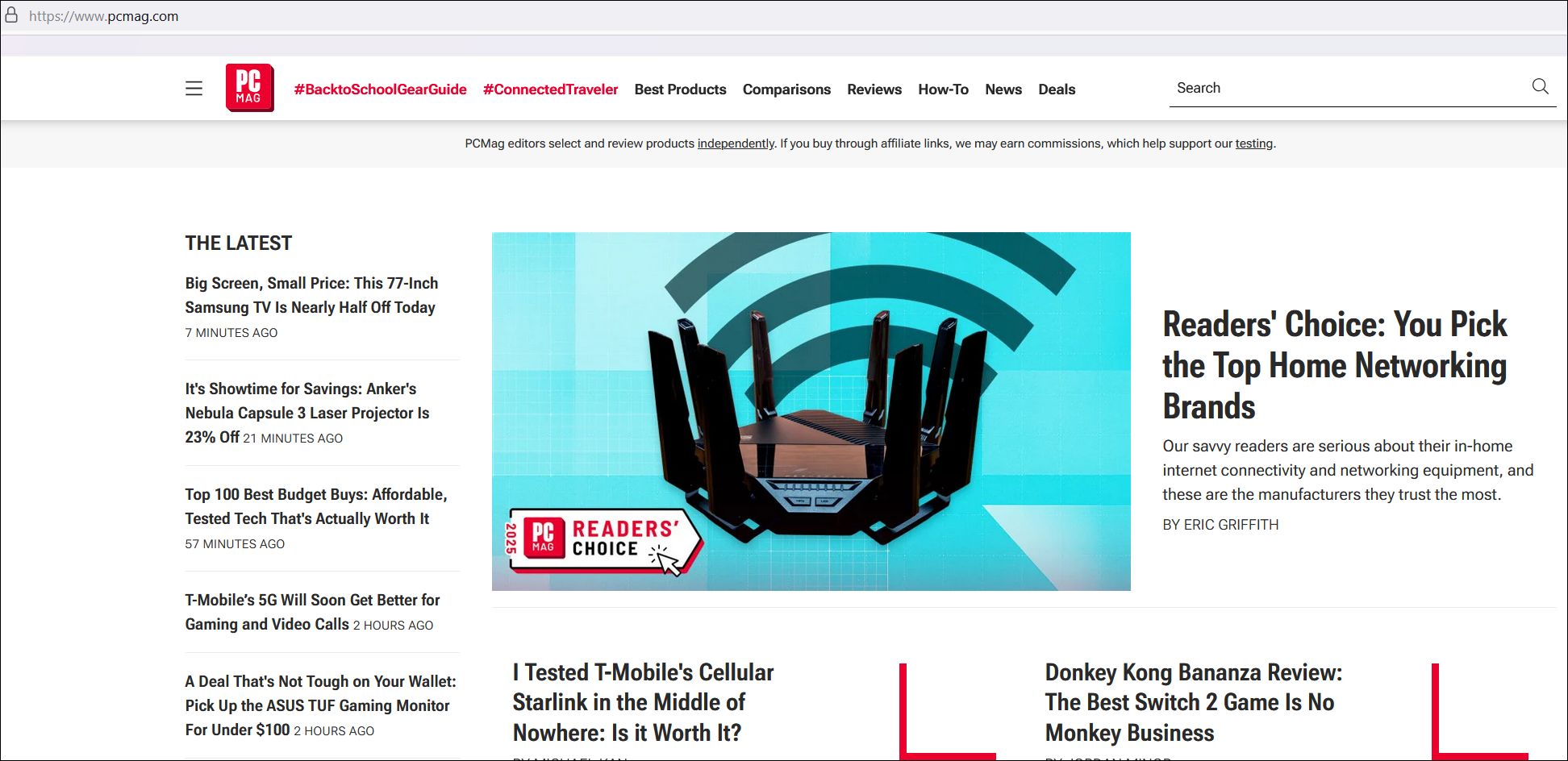This screenshot has height=761, width=1568.
Task: Open the #ConnectedTraveler nav link
Action: point(550,89)
